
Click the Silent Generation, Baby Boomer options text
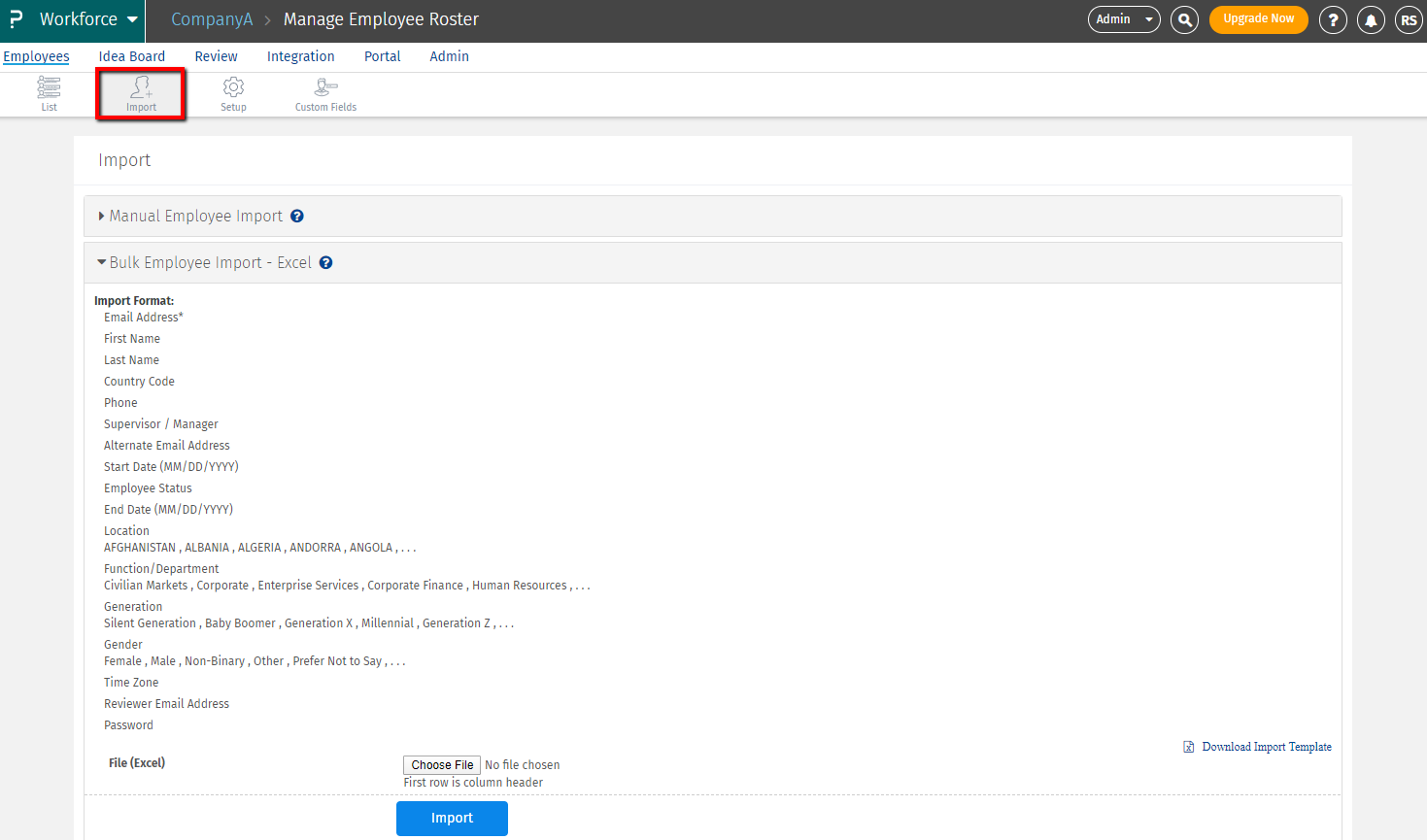[309, 623]
